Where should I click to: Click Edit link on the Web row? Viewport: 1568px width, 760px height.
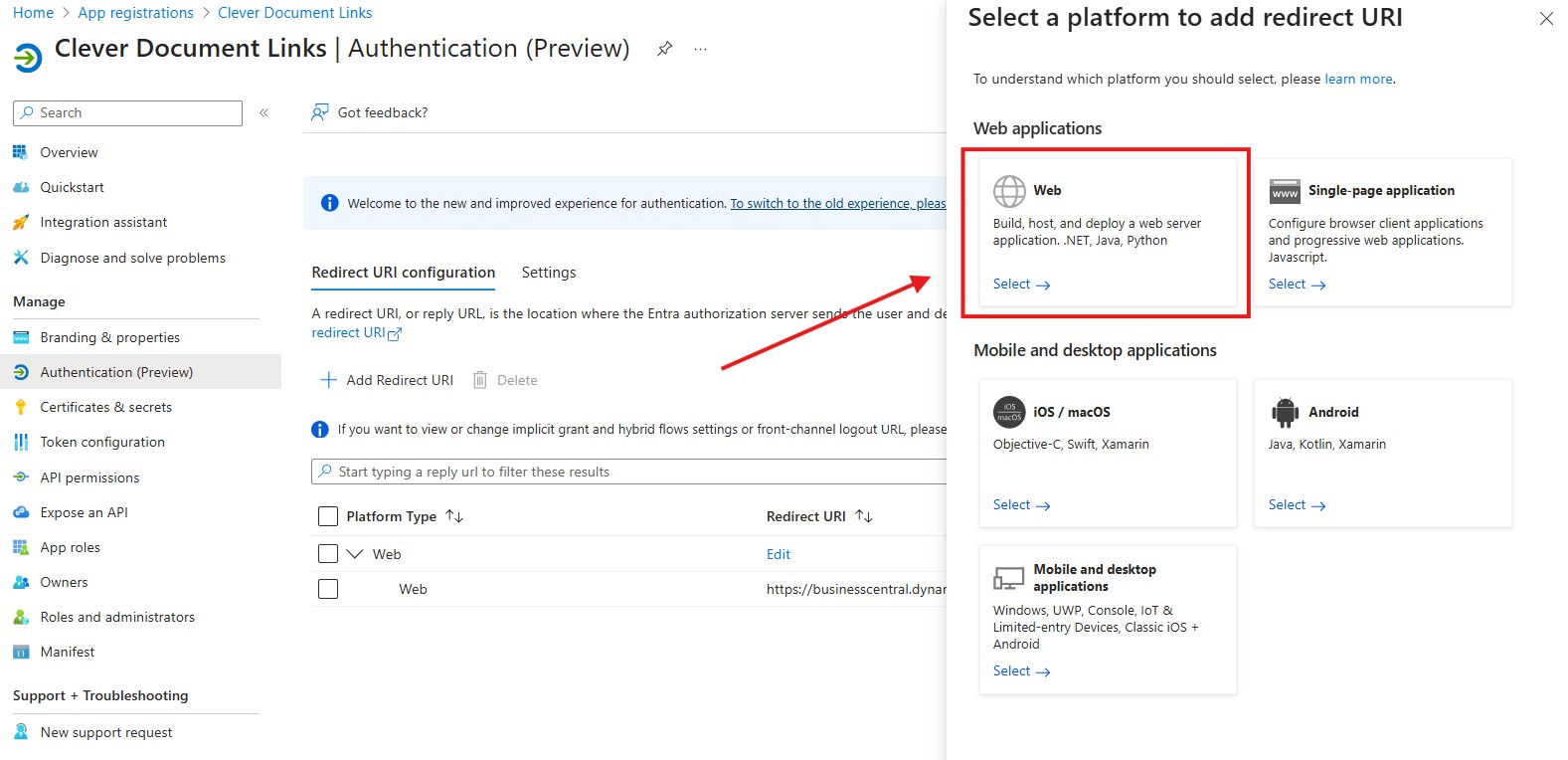779,554
